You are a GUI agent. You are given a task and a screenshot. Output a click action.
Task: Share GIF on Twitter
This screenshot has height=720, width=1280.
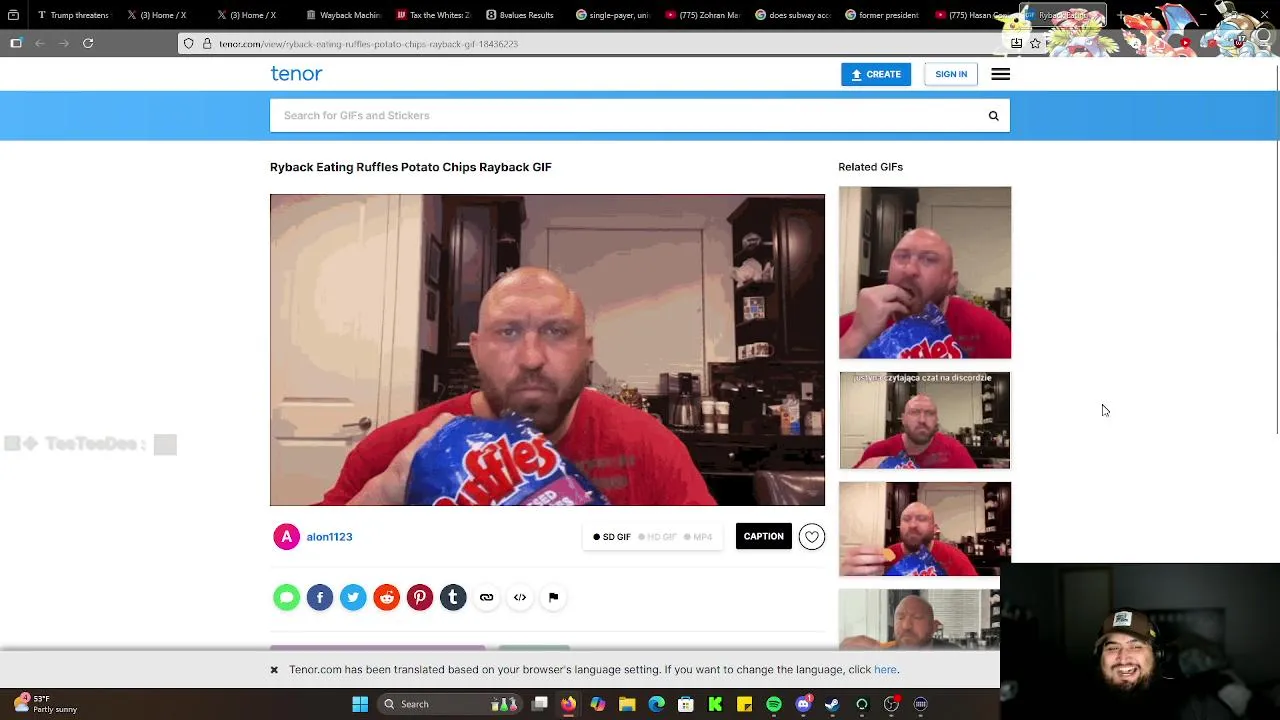[353, 597]
